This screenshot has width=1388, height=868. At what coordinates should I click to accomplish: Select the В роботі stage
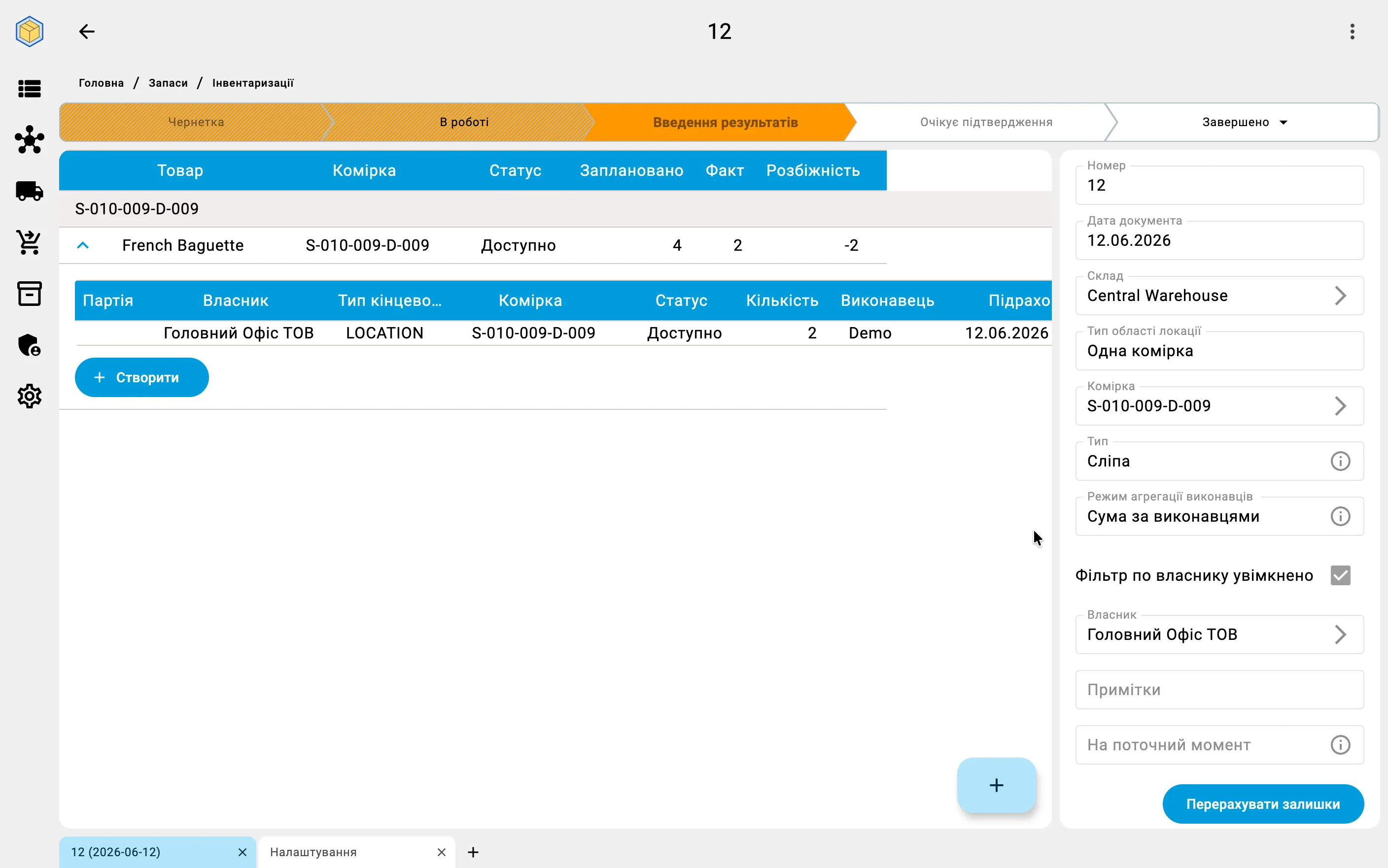[464, 122]
